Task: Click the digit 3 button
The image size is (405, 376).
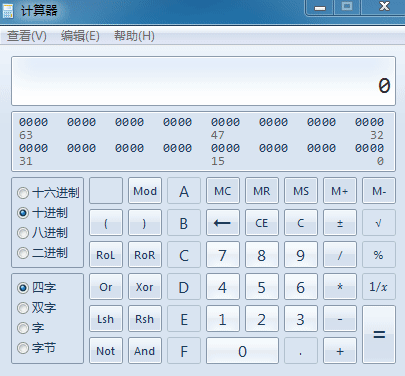Action: [x=301, y=319]
